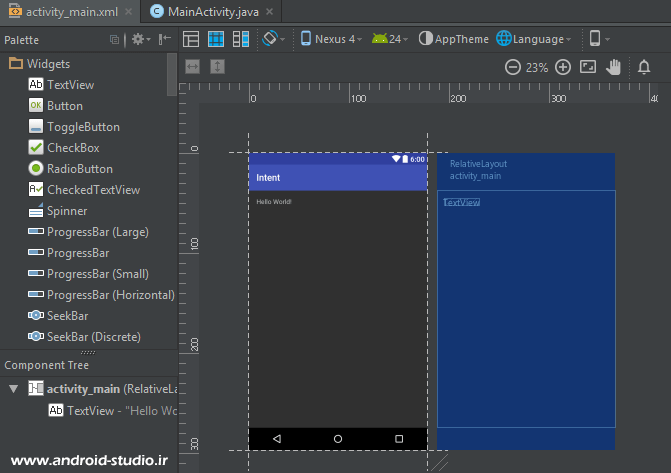Show design and blueprint views together

(241, 39)
